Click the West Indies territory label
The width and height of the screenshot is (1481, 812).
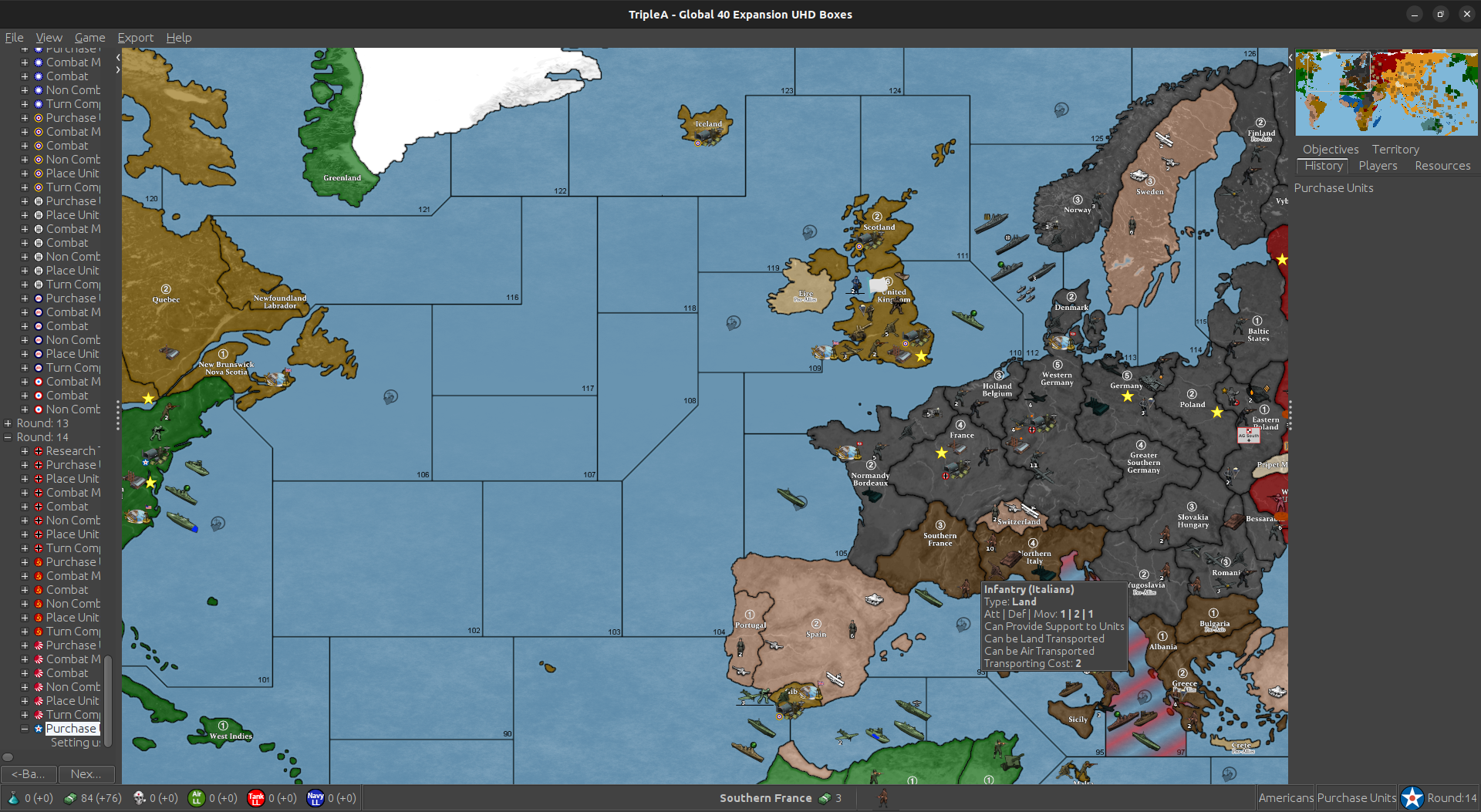pyautogui.click(x=231, y=736)
